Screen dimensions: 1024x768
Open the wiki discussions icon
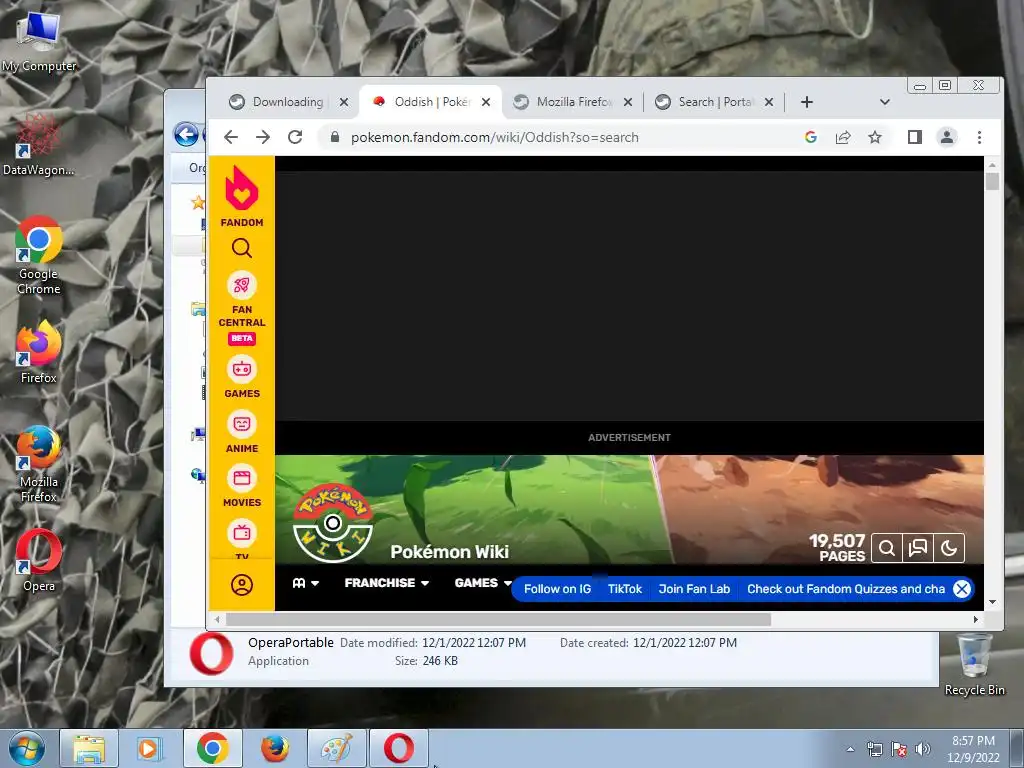(x=918, y=548)
